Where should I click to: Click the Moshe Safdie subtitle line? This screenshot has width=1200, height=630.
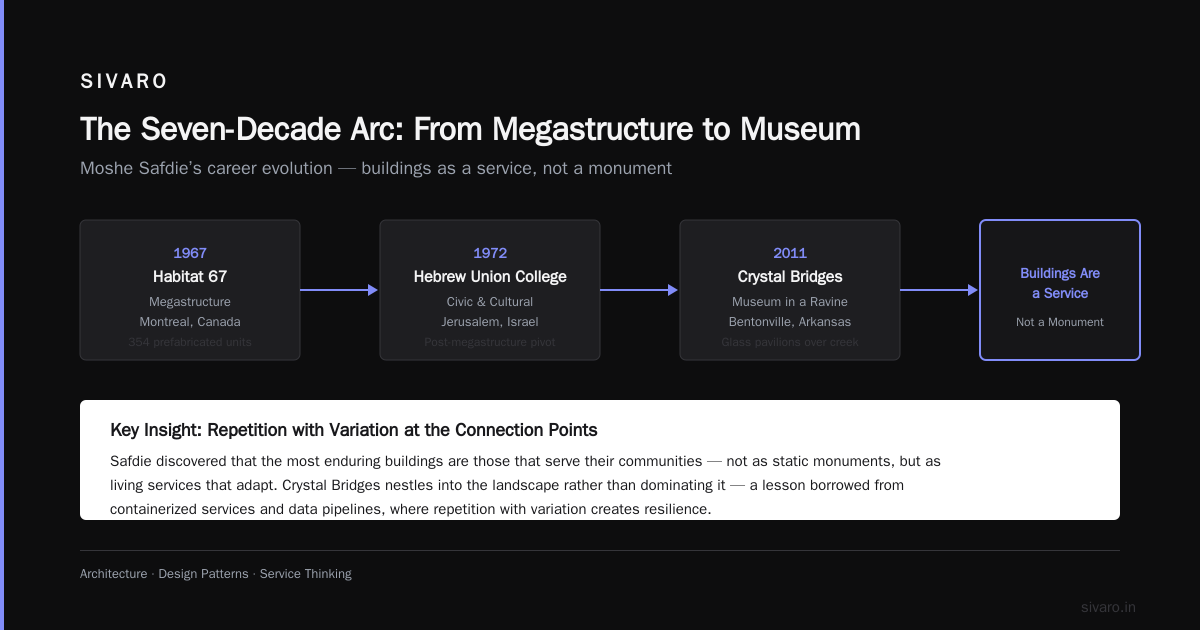click(376, 168)
